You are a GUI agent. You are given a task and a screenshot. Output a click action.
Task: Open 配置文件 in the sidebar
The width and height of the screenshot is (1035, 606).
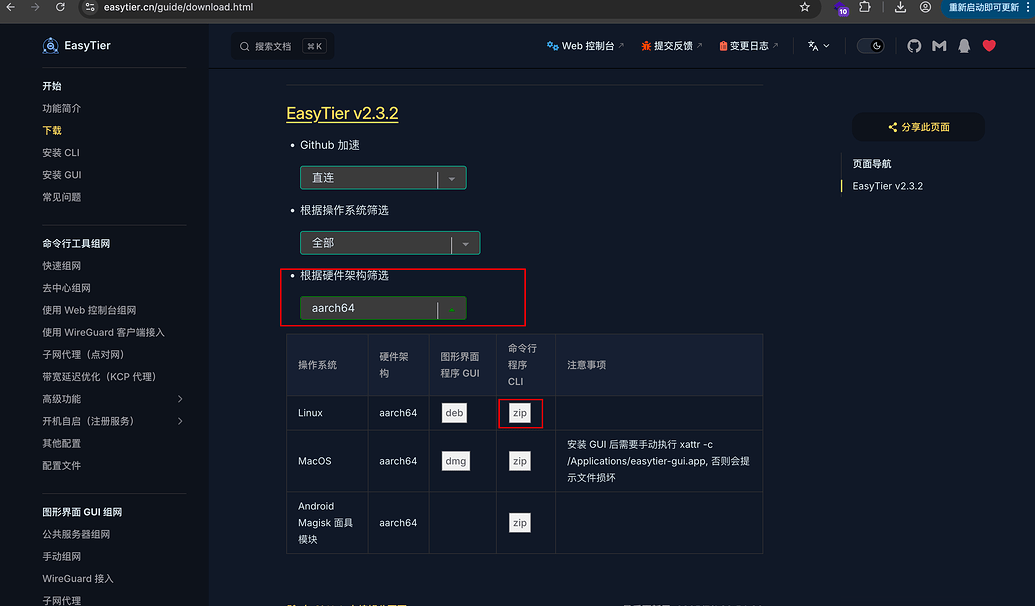tap(61, 465)
